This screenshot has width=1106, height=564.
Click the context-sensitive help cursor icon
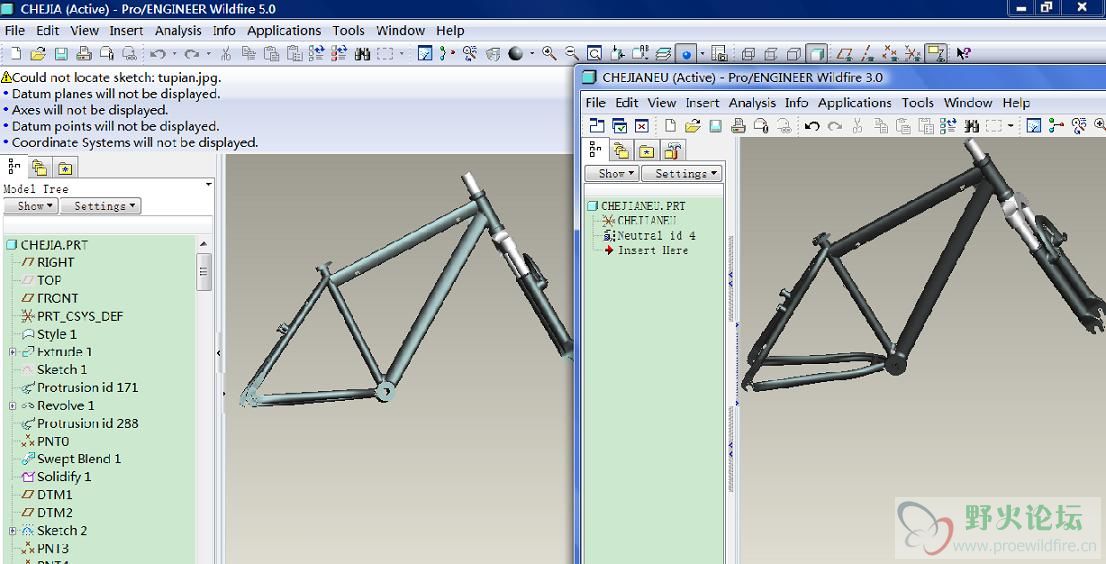click(964, 54)
